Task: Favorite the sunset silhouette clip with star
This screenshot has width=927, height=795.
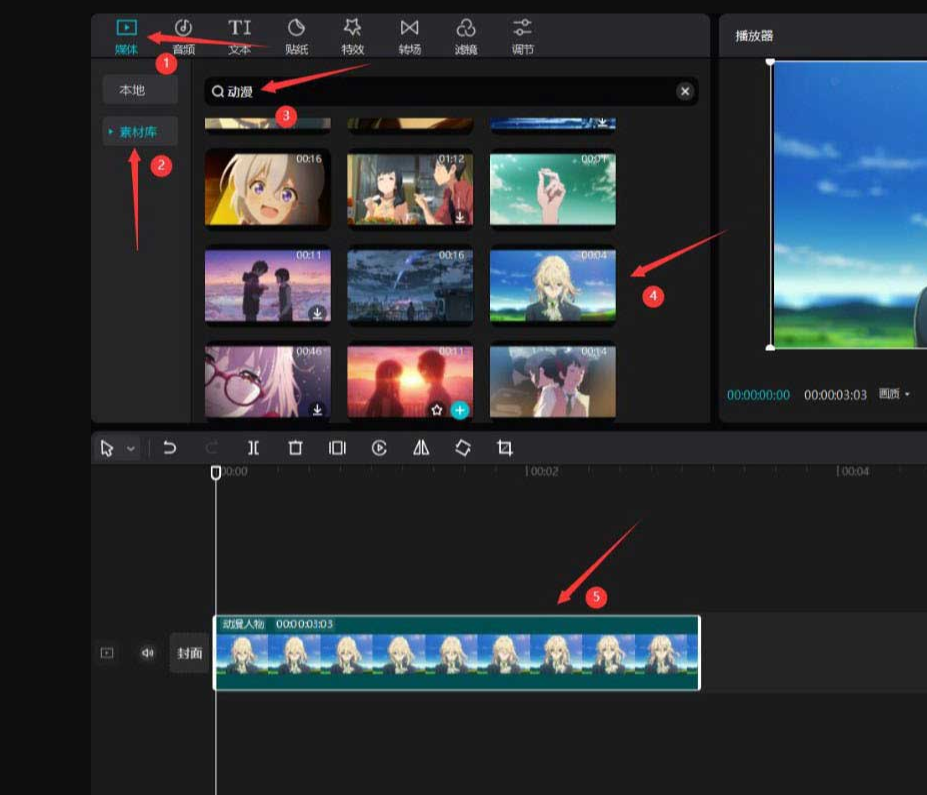Action: [437, 410]
